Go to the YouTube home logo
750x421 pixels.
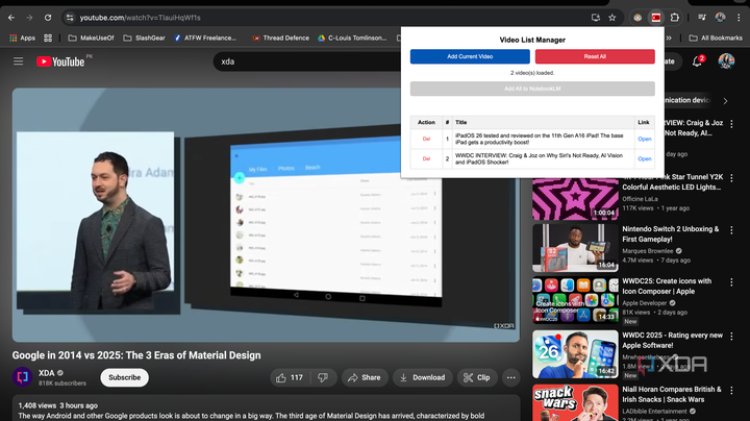click(61, 61)
